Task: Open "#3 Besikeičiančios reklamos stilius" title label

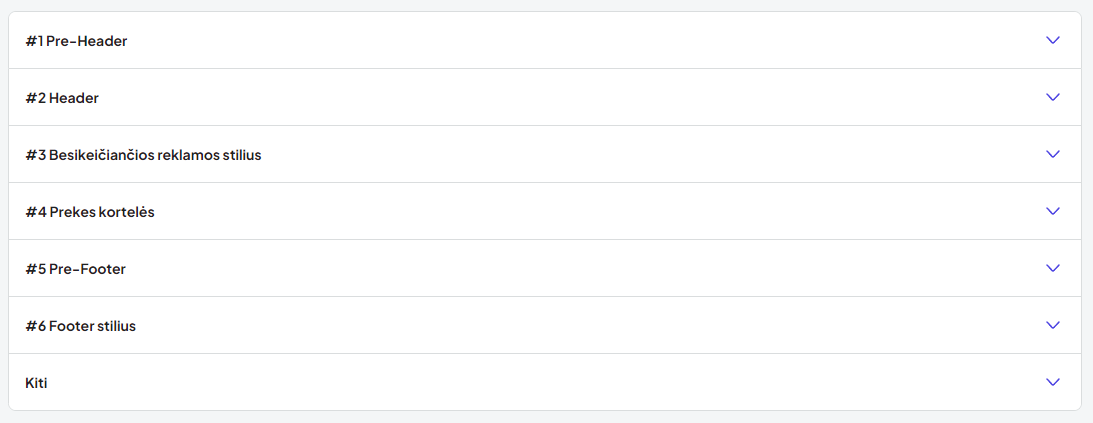Action: click(x=144, y=155)
